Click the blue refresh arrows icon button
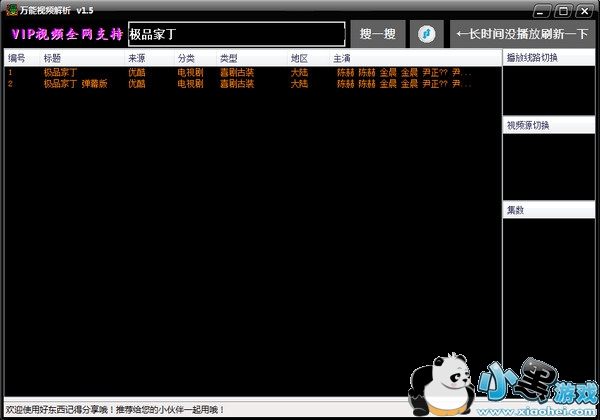The image size is (600, 420). tap(427, 34)
